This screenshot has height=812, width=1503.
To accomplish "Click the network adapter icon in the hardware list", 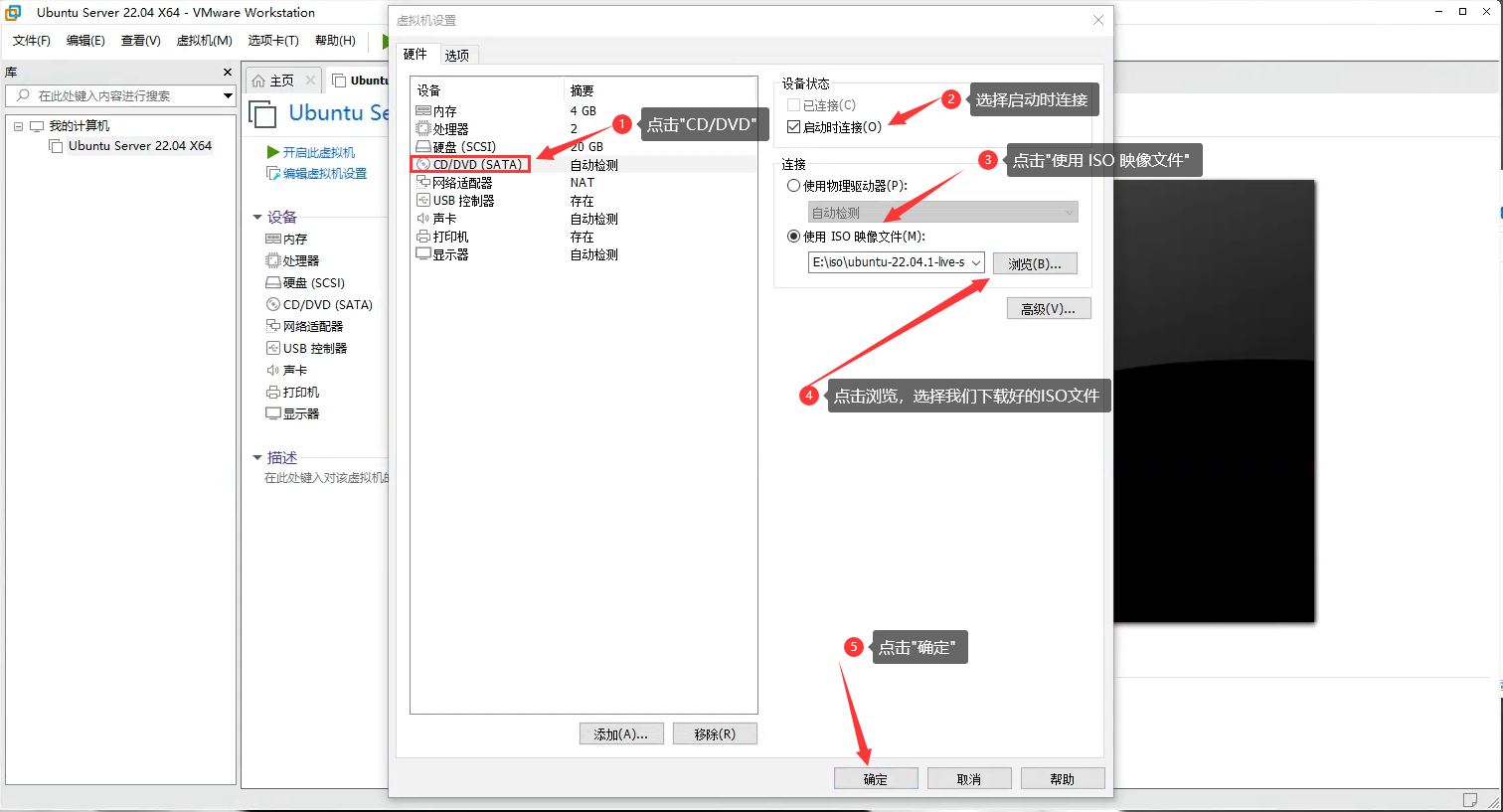I will point(423,183).
